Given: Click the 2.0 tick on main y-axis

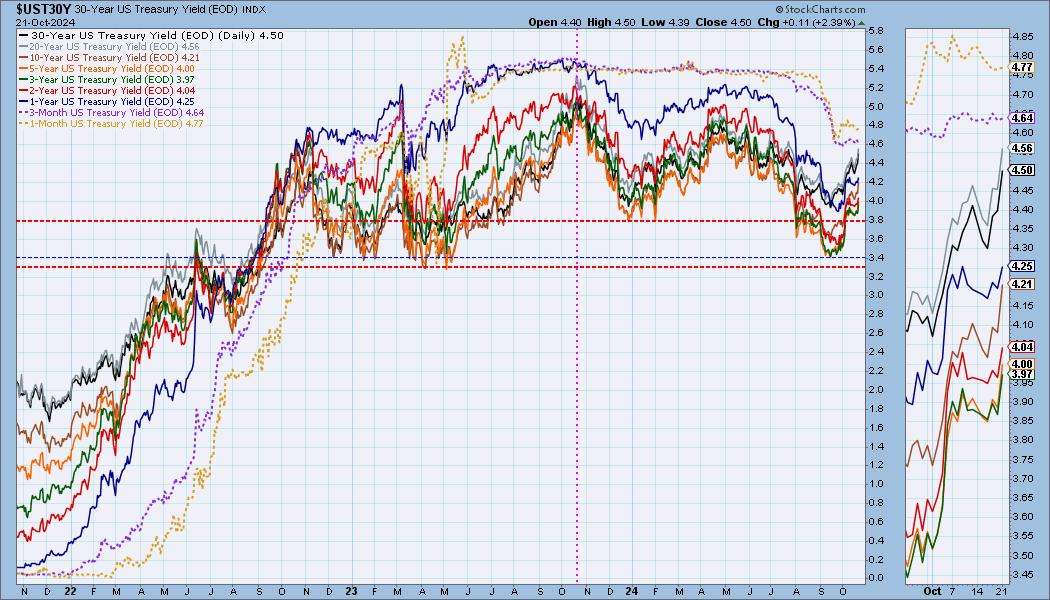Looking at the screenshot, I should (876, 390).
